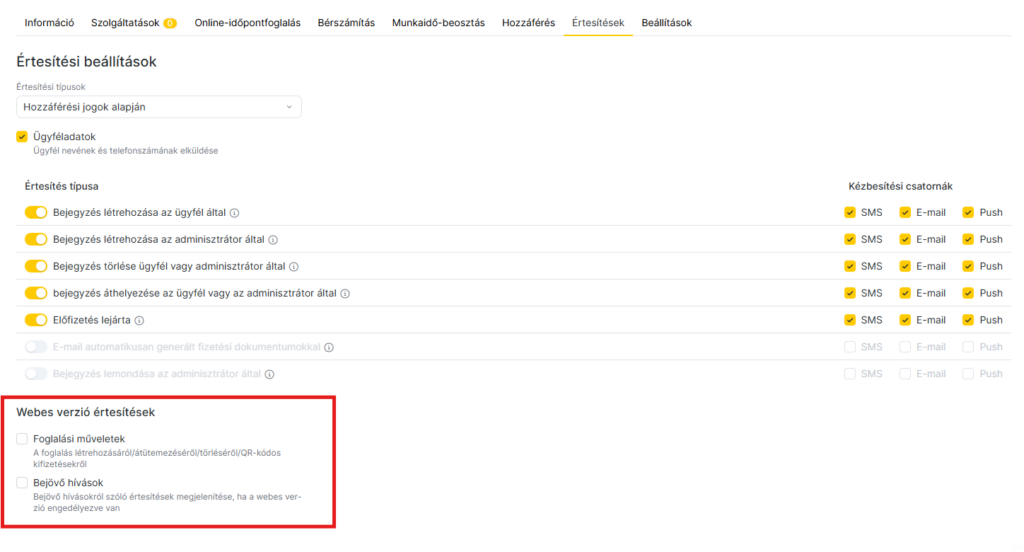Click info icon beside Bejegyzés létrehozása az ügyfél által
The width and height of the screenshot is (1024, 552).
(235, 213)
